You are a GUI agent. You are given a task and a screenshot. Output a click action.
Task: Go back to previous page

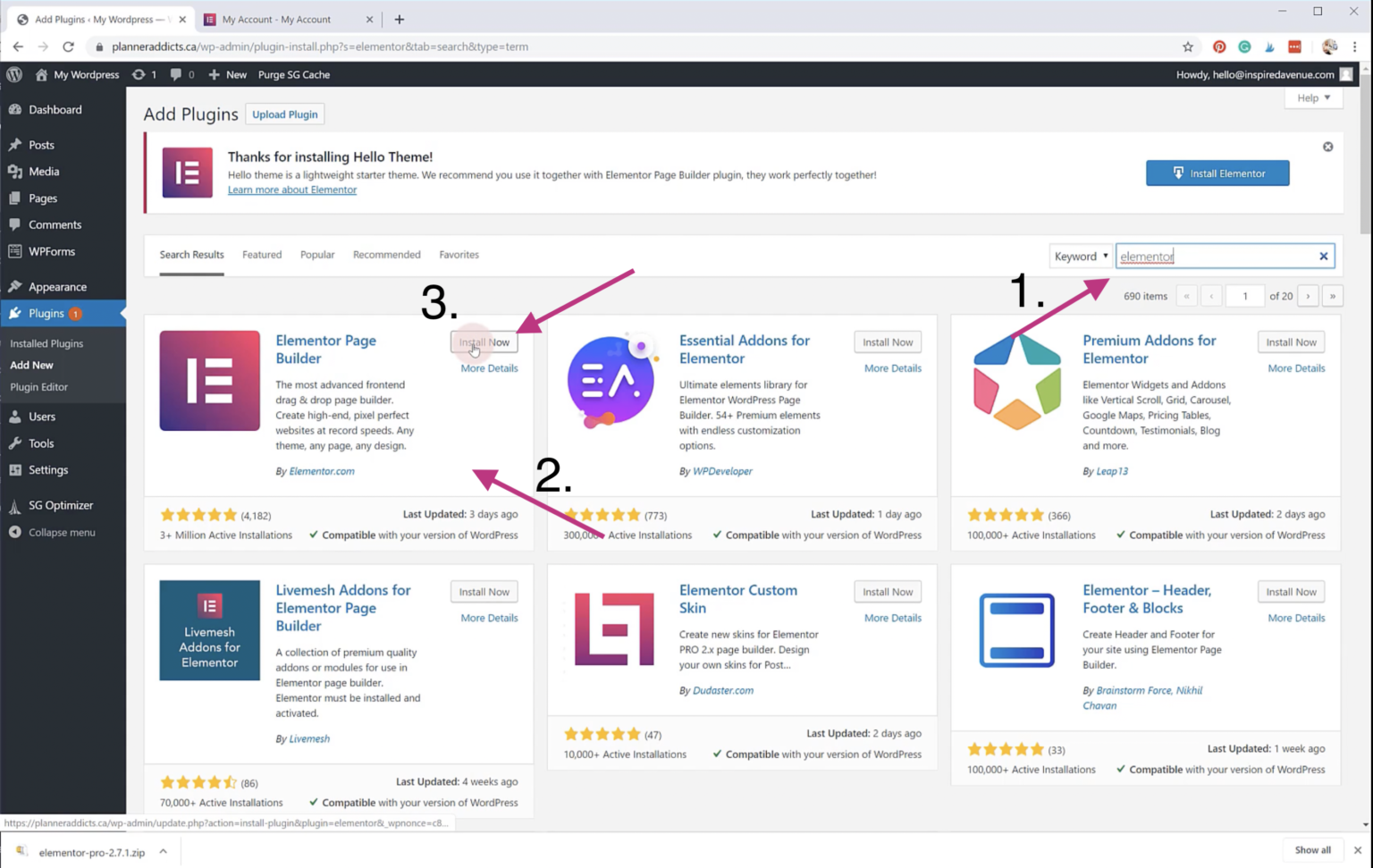tap(18, 46)
